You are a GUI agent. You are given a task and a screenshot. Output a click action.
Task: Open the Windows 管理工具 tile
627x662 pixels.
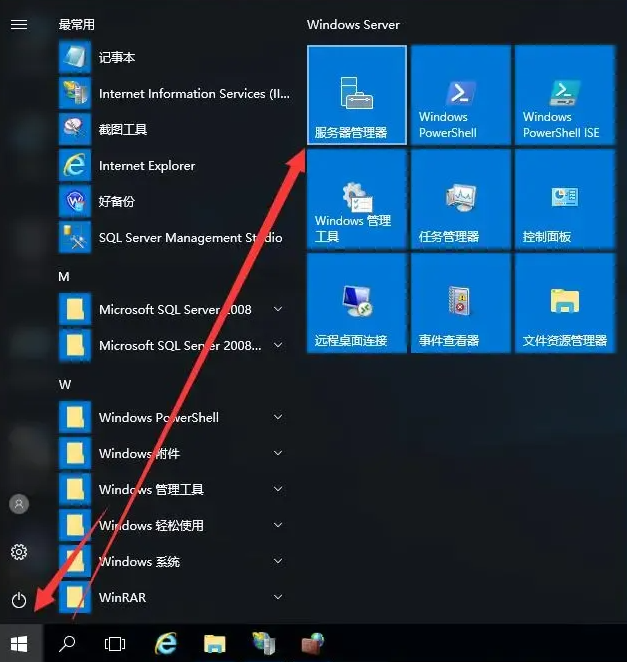click(357, 199)
